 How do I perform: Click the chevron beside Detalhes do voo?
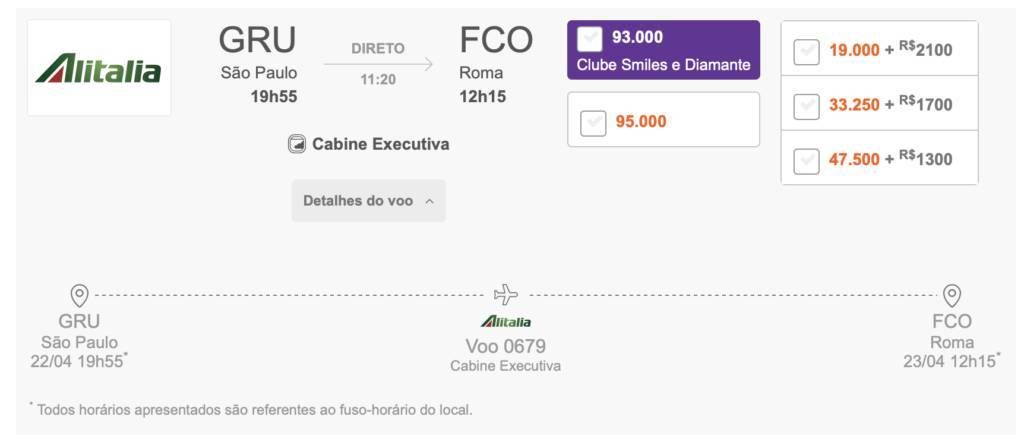[x=429, y=202]
